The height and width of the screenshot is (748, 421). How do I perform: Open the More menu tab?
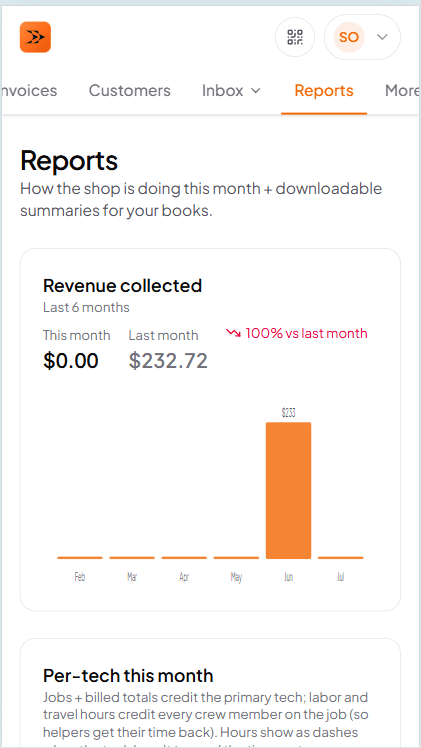pos(402,91)
